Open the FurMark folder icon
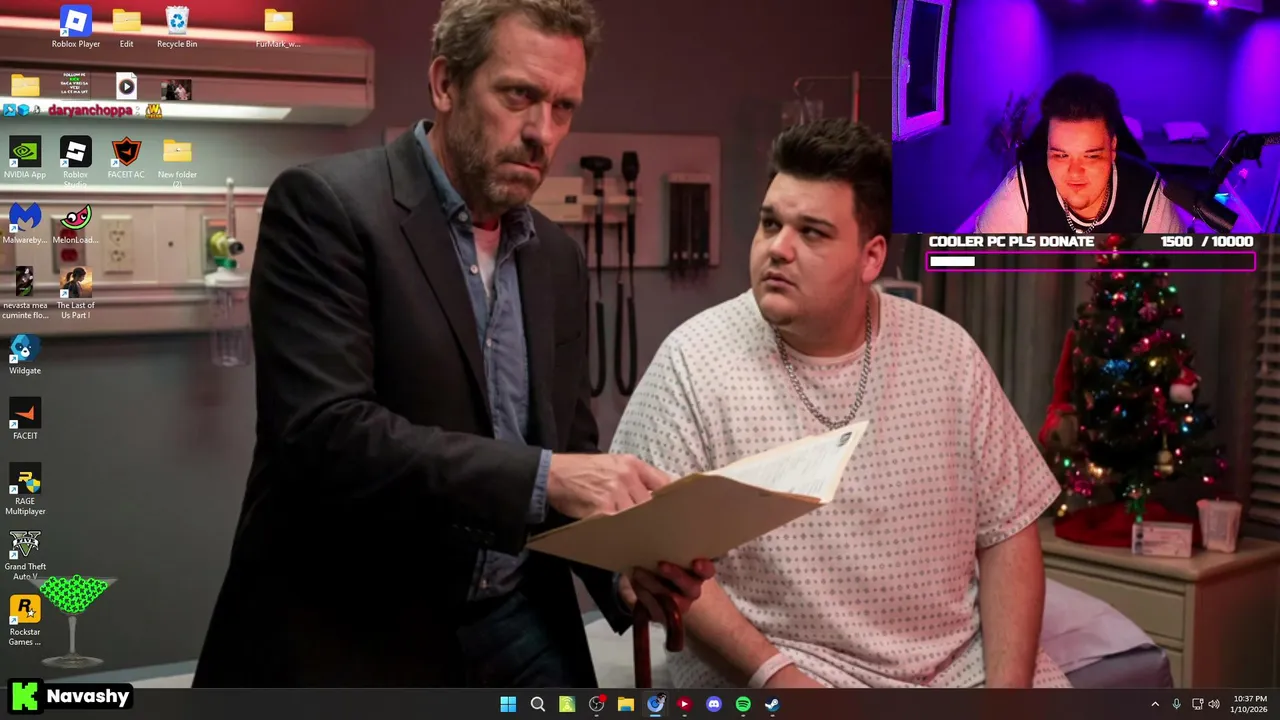 (x=278, y=27)
